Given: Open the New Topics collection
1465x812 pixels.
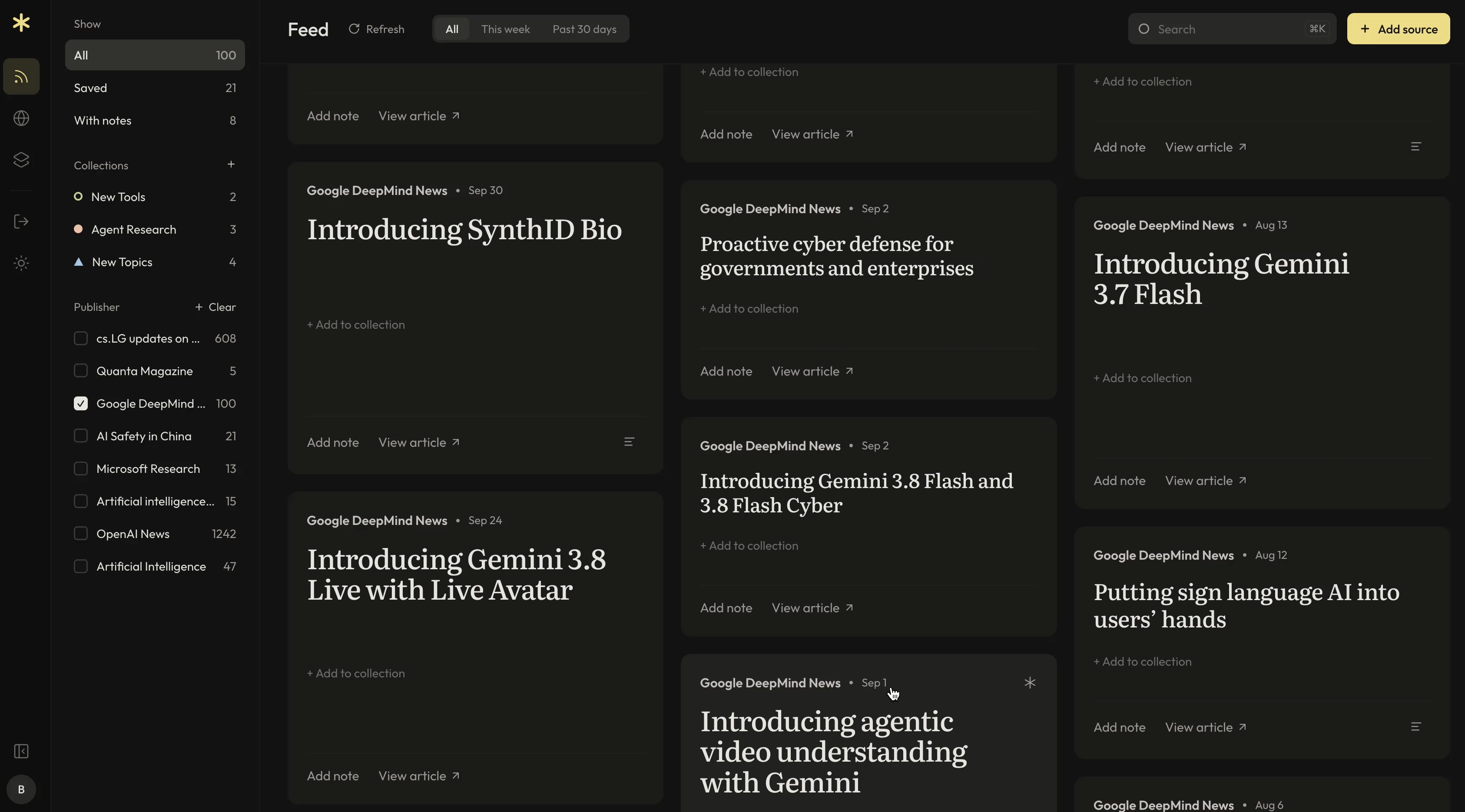Looking at the screenshot, I should pos(155,262).
